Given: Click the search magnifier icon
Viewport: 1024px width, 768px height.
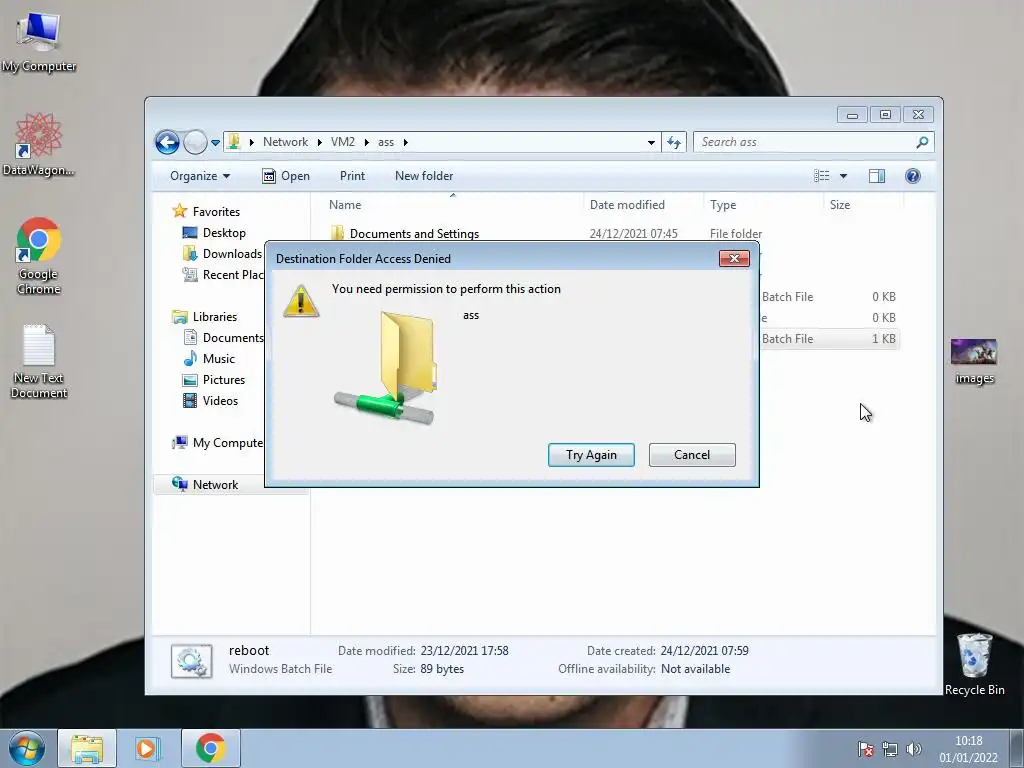Looking at the screenshot, I should [x=922, y=142].
